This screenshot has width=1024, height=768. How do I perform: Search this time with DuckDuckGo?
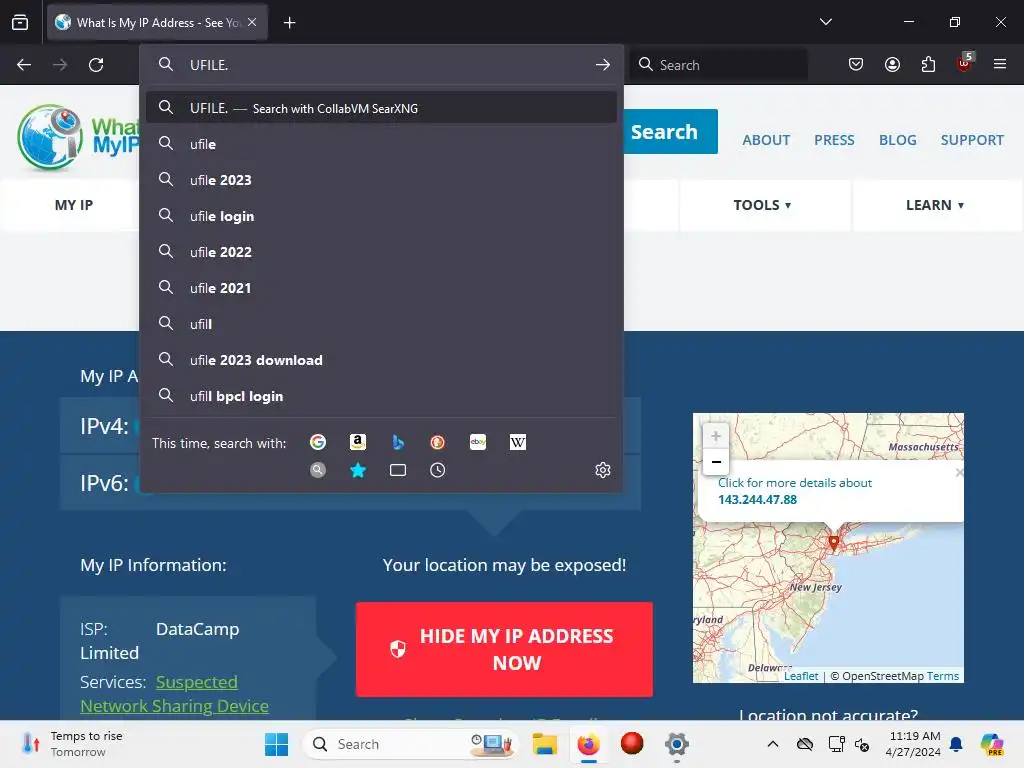coord(438,442)
